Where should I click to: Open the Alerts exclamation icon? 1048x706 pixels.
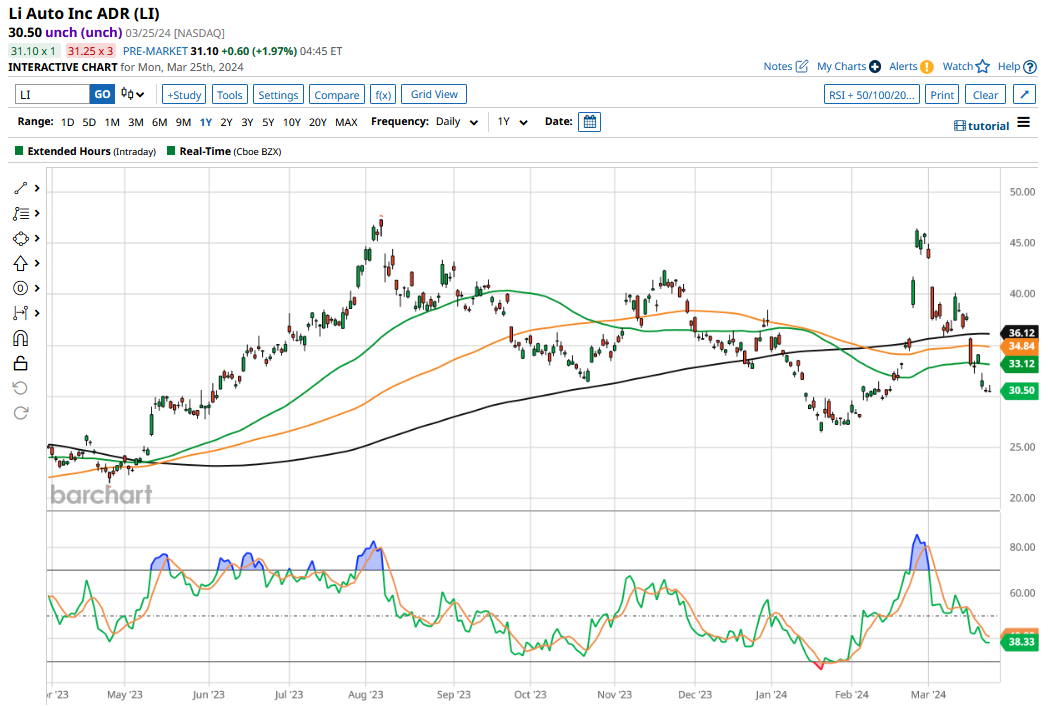[927, 67]
